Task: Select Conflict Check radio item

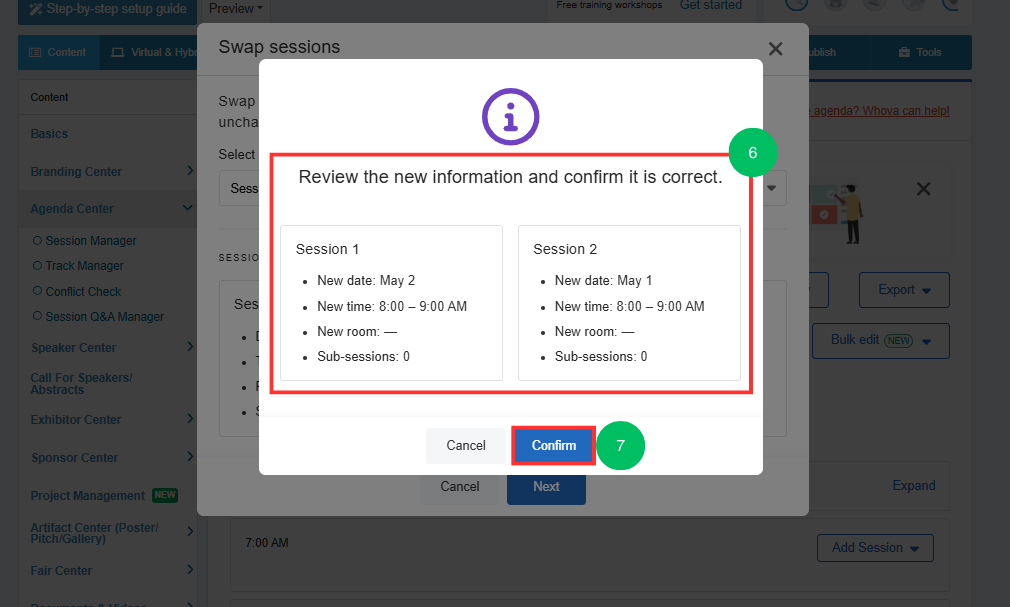Action: pos(37,291)
